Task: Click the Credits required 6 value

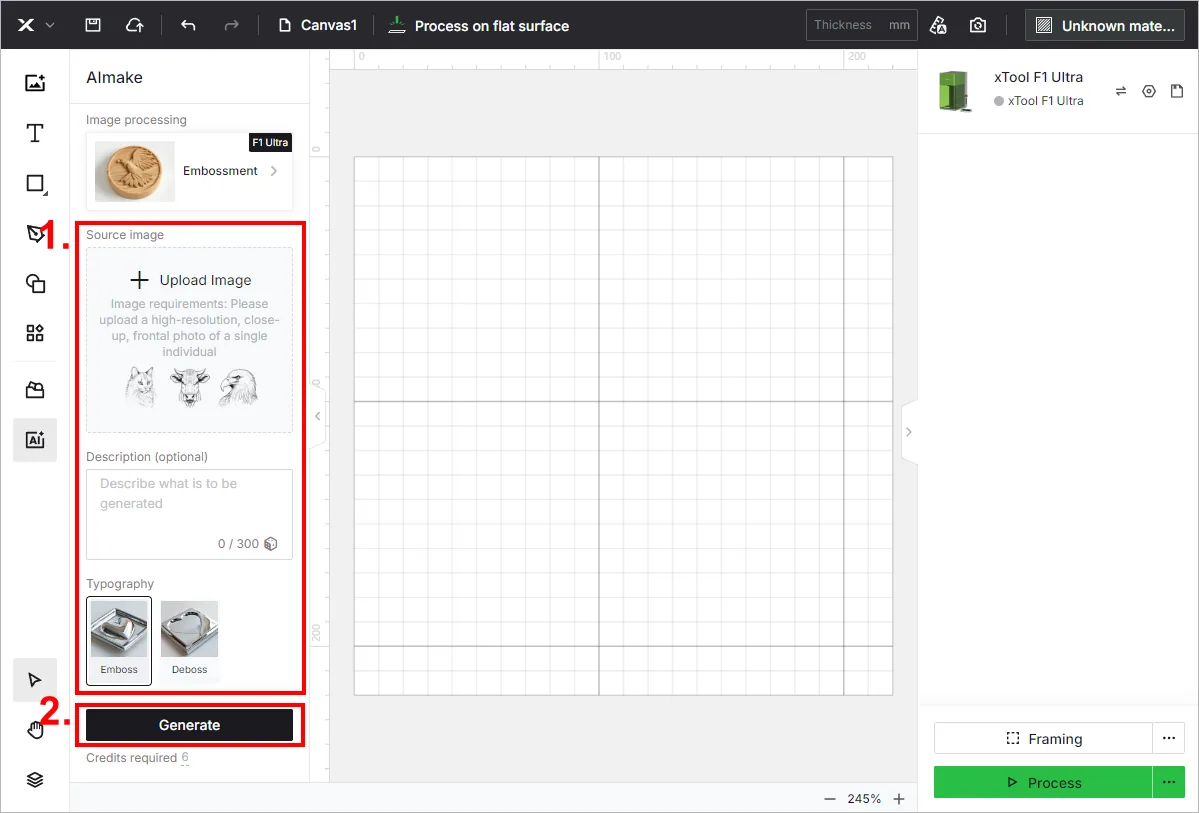Action: [184, 757]
